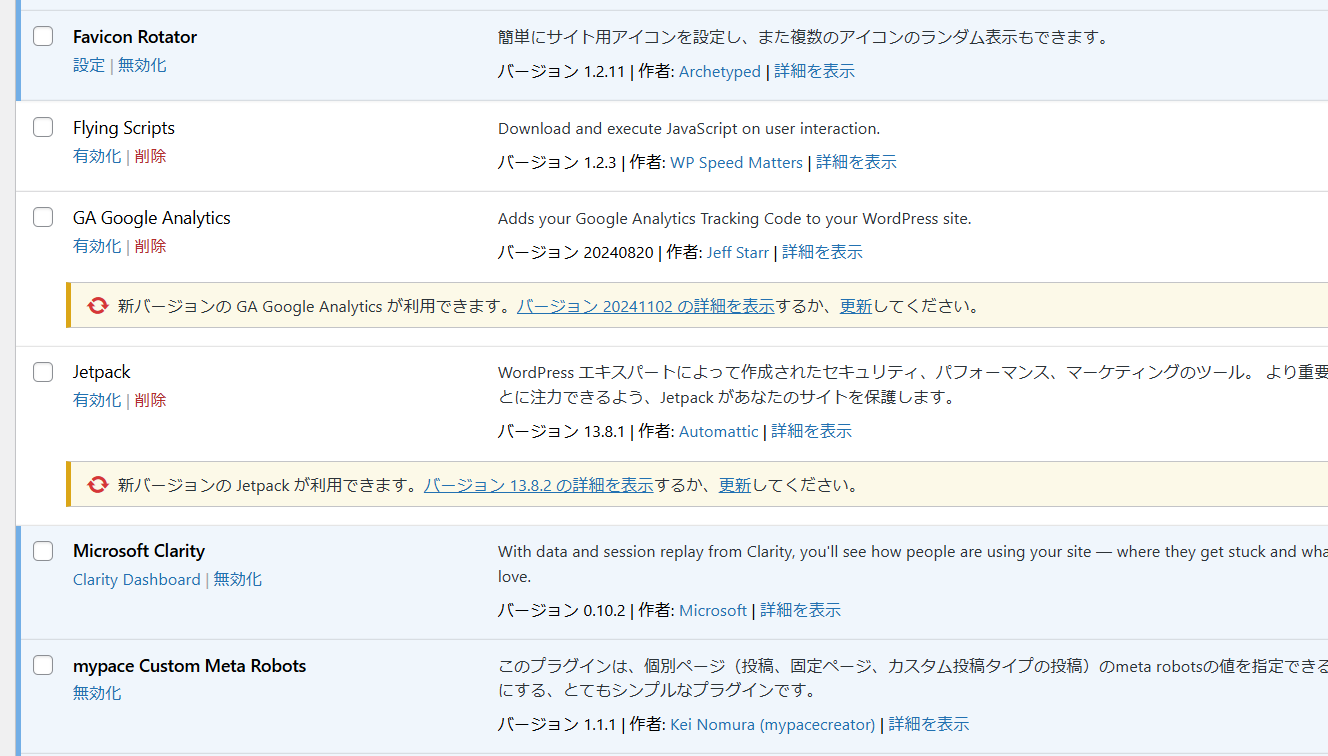
Task: Deactivate Microsoft Clarity via 無効化
Action: click(238, 579)
